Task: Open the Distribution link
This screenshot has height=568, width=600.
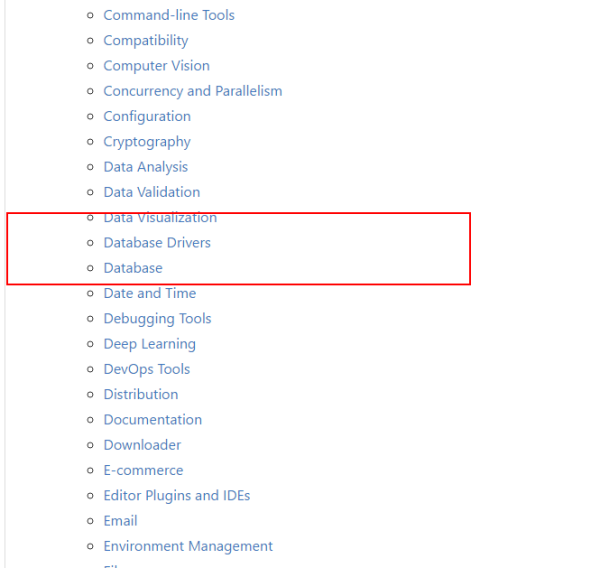Action: coord(141,394)
